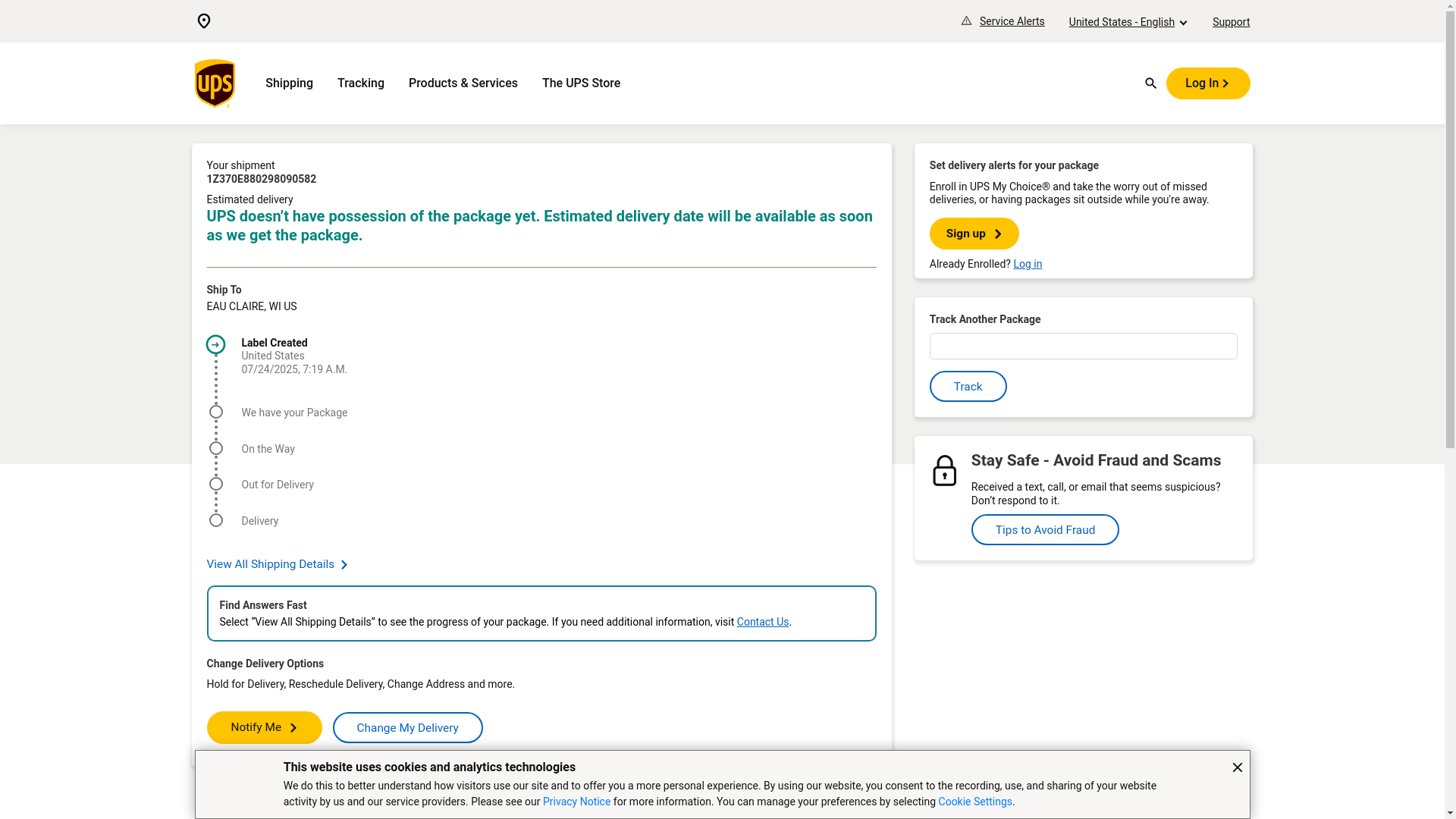Viewport: 1456px width, 819px height.
Task: Open the Contact Us link
Action: [762, 622]
